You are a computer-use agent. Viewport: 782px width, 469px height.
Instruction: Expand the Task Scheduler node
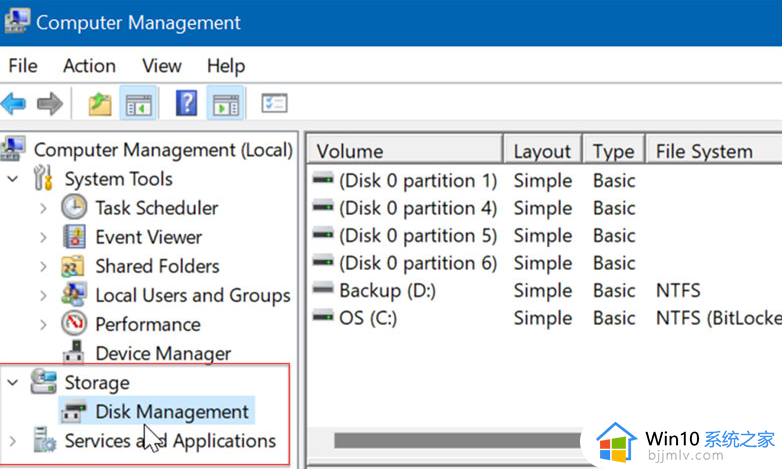pos(43,208)
